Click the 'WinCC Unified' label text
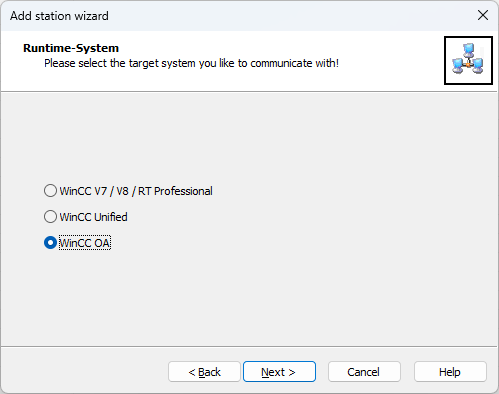This screenshot has height=394, width=499. pyautogui.click(x=93, y=217)
